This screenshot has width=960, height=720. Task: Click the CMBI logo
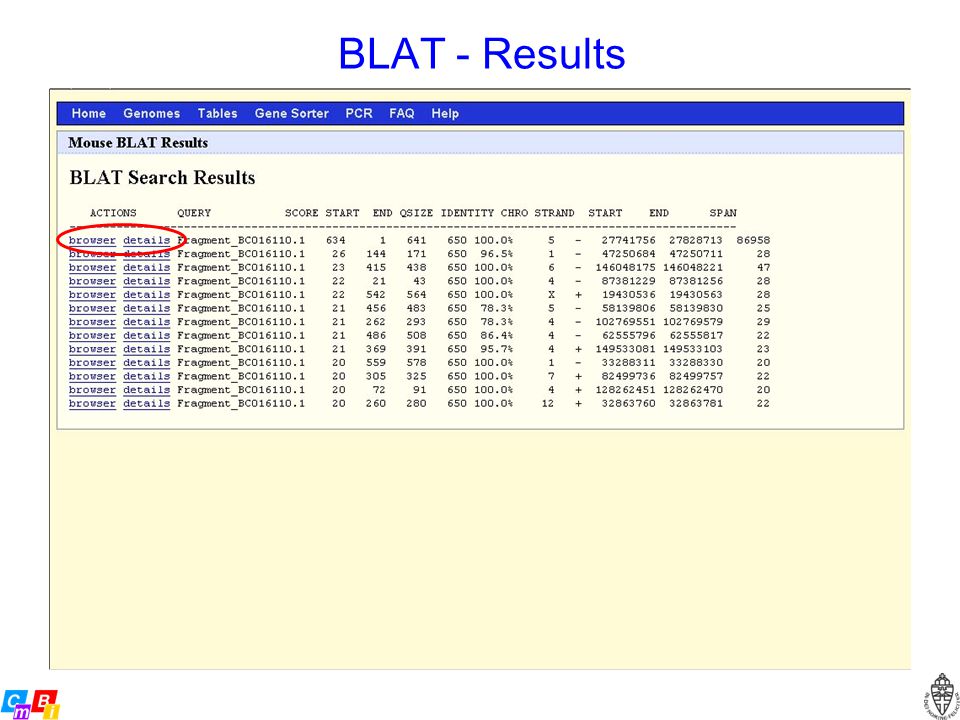pyautogui.click(x=30, y=704)
